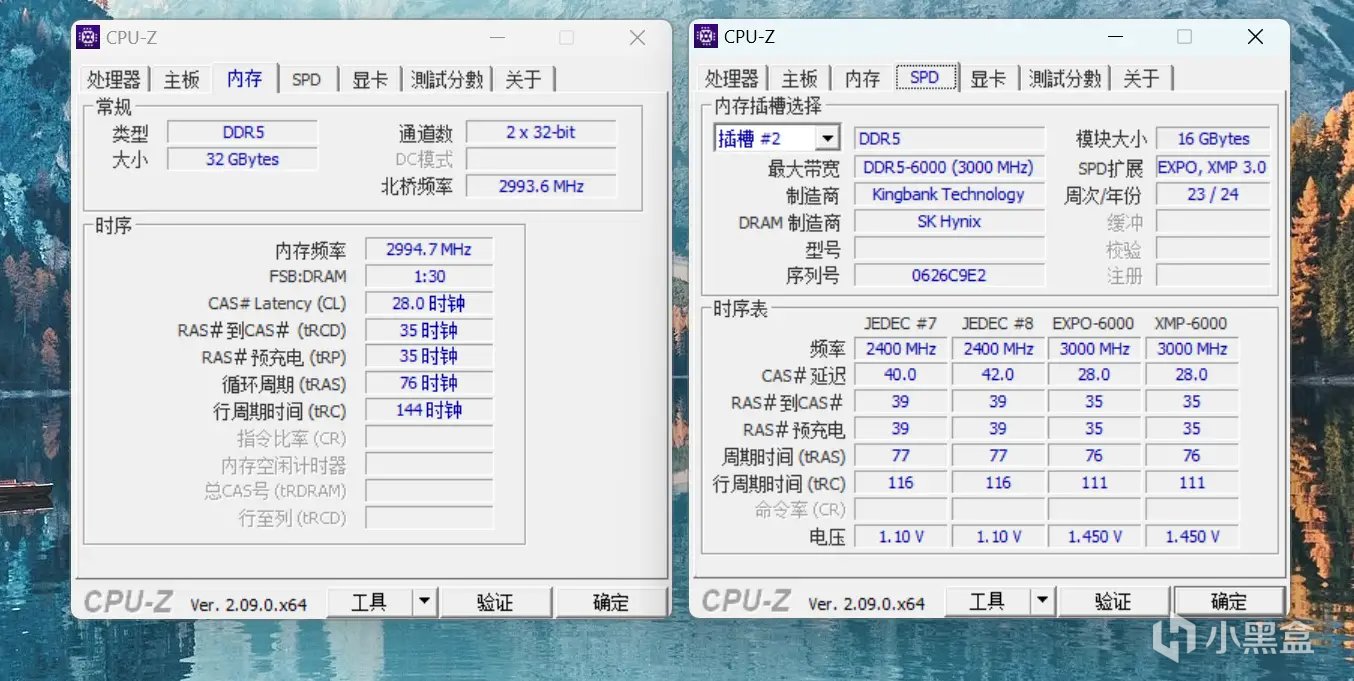The width and height of the screenshot is (1354, 681).
Task: Open 測試分數 tab in right CPU-Z window
Action: [1065, 79]
